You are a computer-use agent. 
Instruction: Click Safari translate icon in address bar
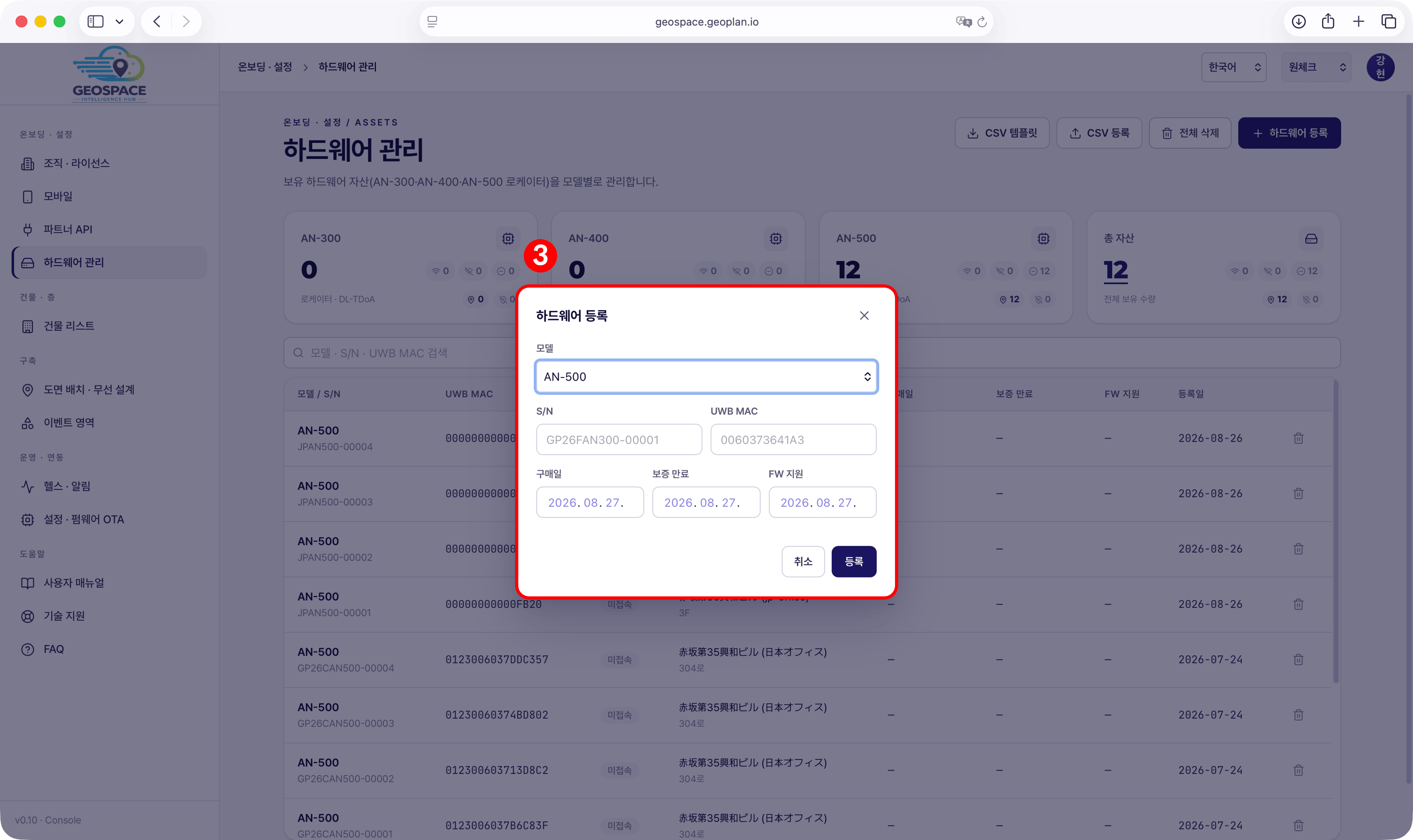pos(963,22)
